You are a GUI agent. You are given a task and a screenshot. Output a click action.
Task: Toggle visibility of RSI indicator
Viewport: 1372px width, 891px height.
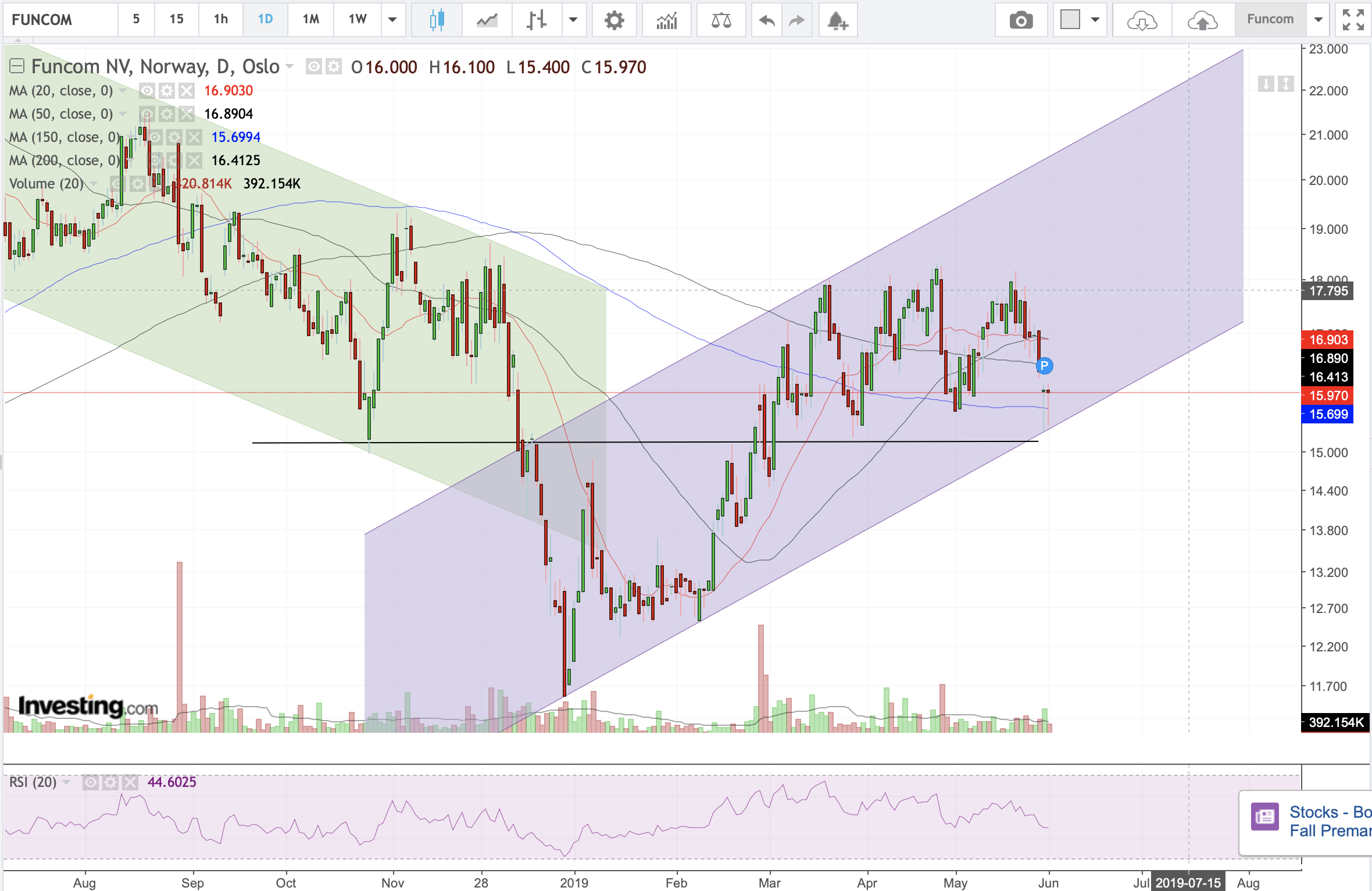[90, 782]
